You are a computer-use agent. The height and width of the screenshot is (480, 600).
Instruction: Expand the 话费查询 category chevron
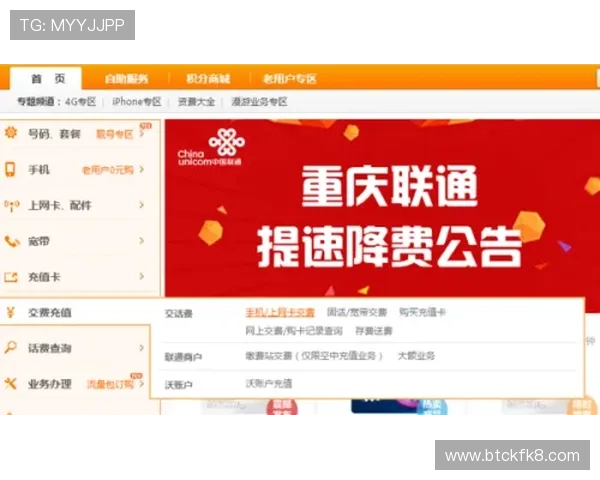pos(142,348)
